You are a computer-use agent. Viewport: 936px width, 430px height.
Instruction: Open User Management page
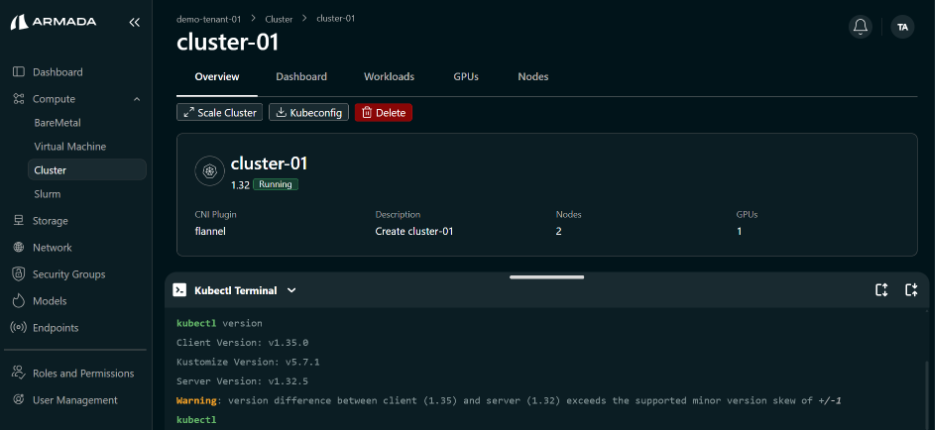[75, 400]
